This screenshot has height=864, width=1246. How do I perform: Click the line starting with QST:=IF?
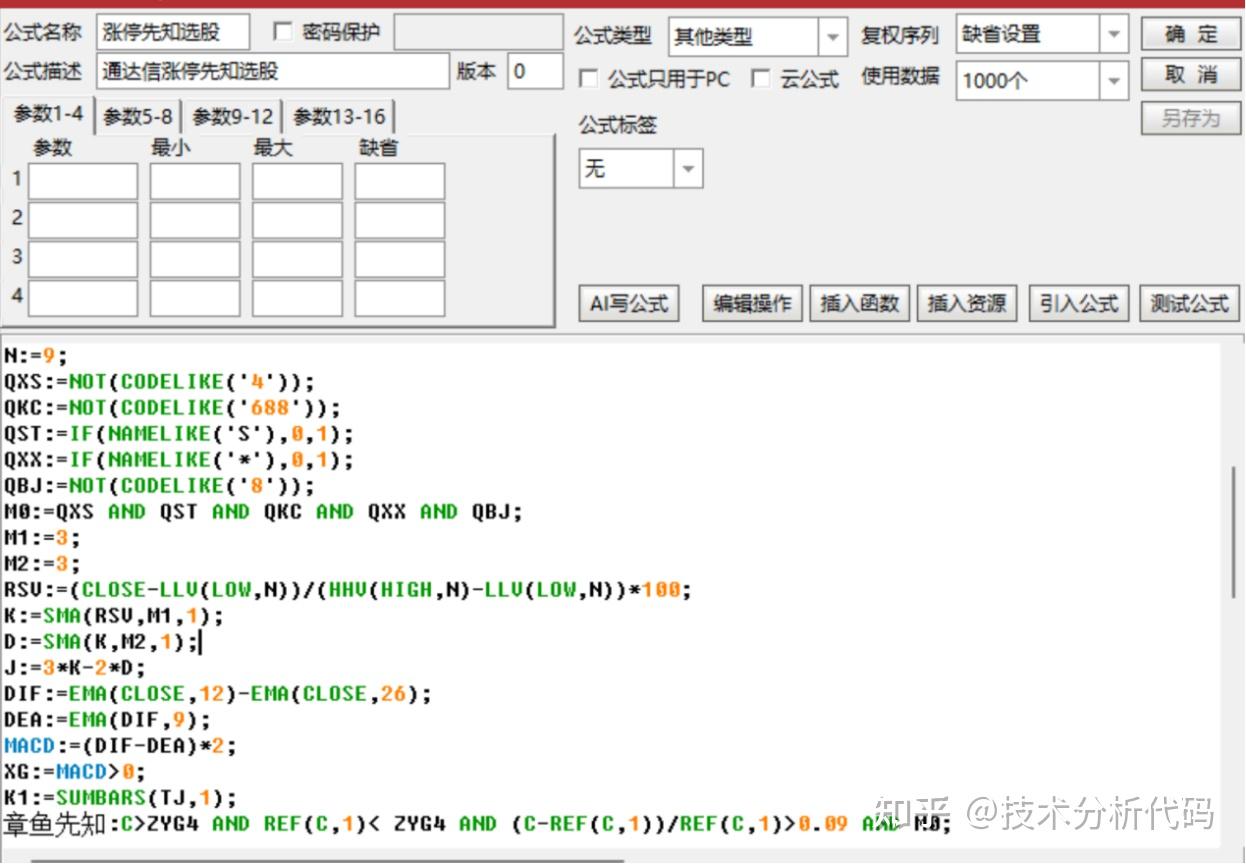pos(179,433)
